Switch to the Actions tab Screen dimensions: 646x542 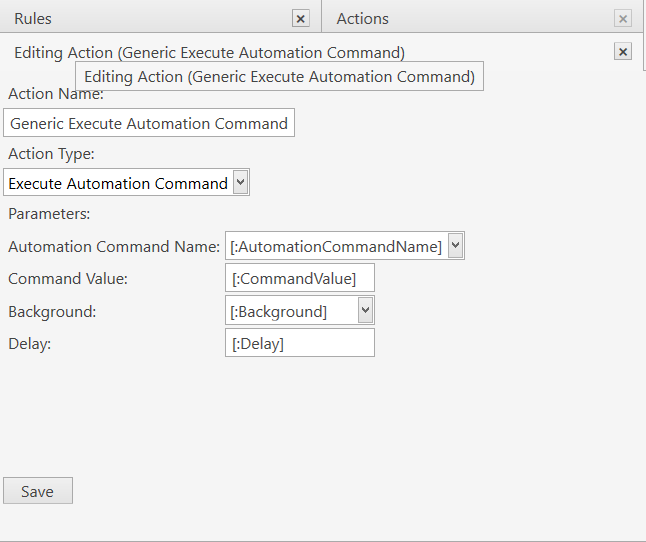coord(363,19)
